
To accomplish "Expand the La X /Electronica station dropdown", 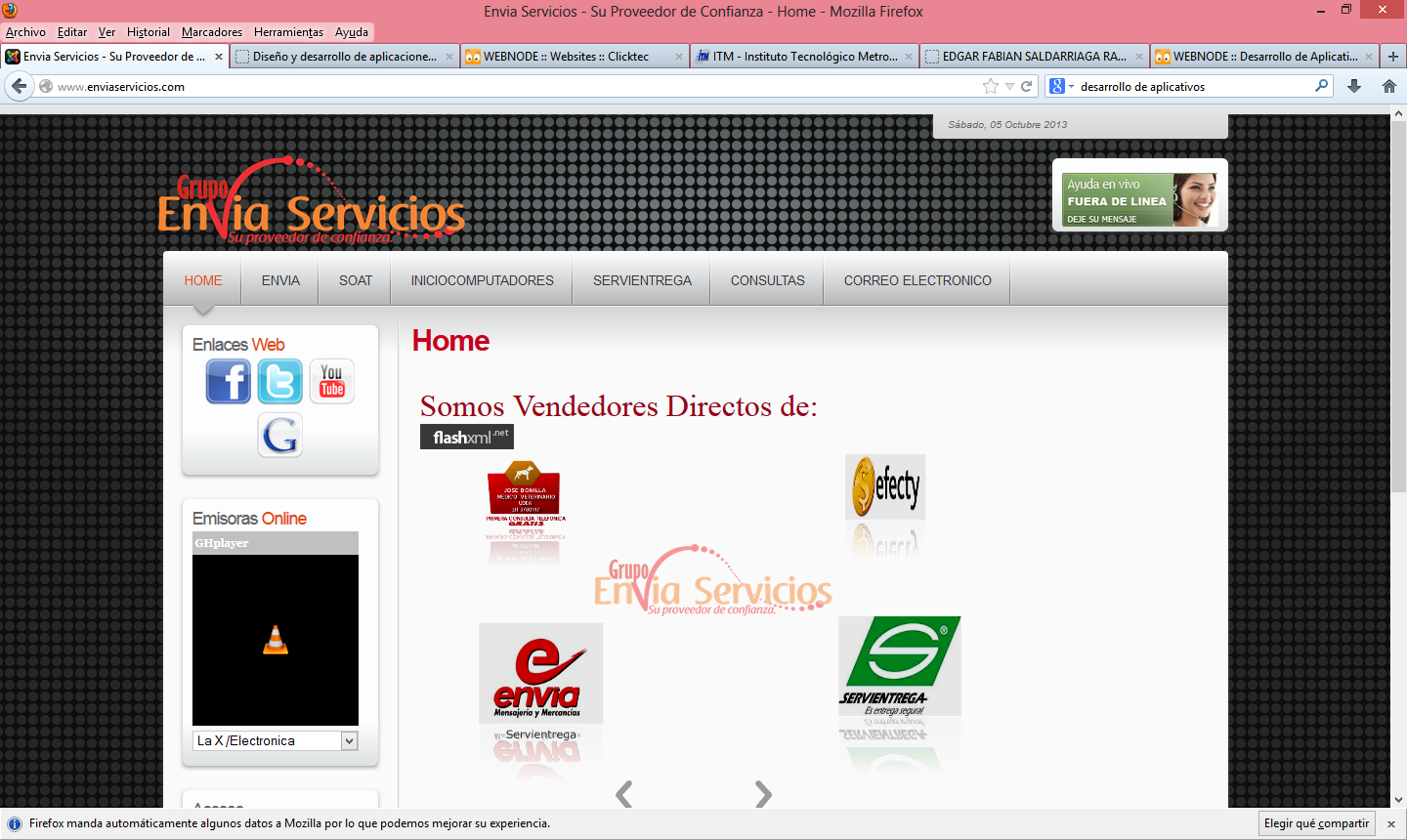I will click(x=349, y=741).
